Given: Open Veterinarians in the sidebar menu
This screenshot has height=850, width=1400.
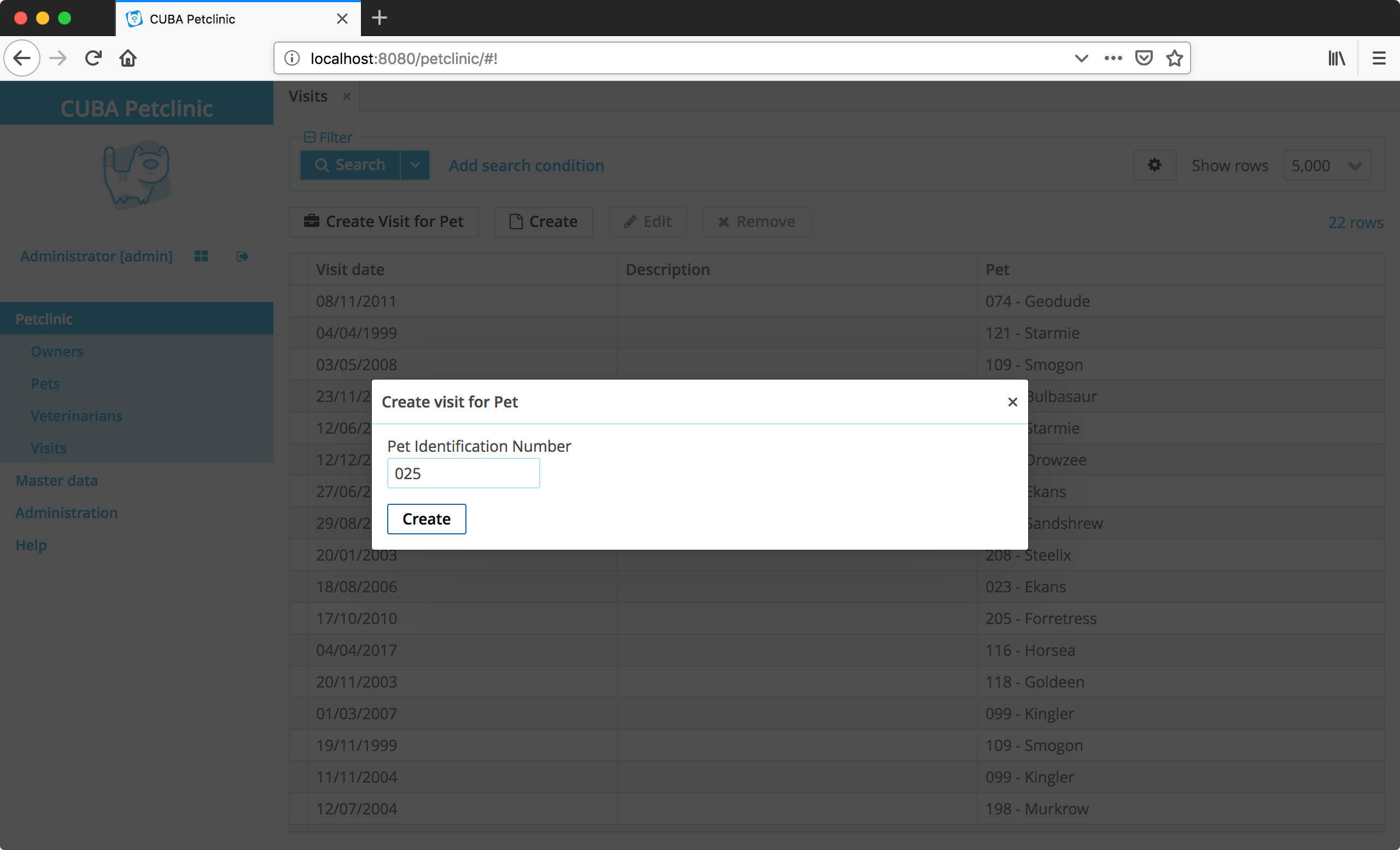Looking at the screenshot, I should click(76, 416).
